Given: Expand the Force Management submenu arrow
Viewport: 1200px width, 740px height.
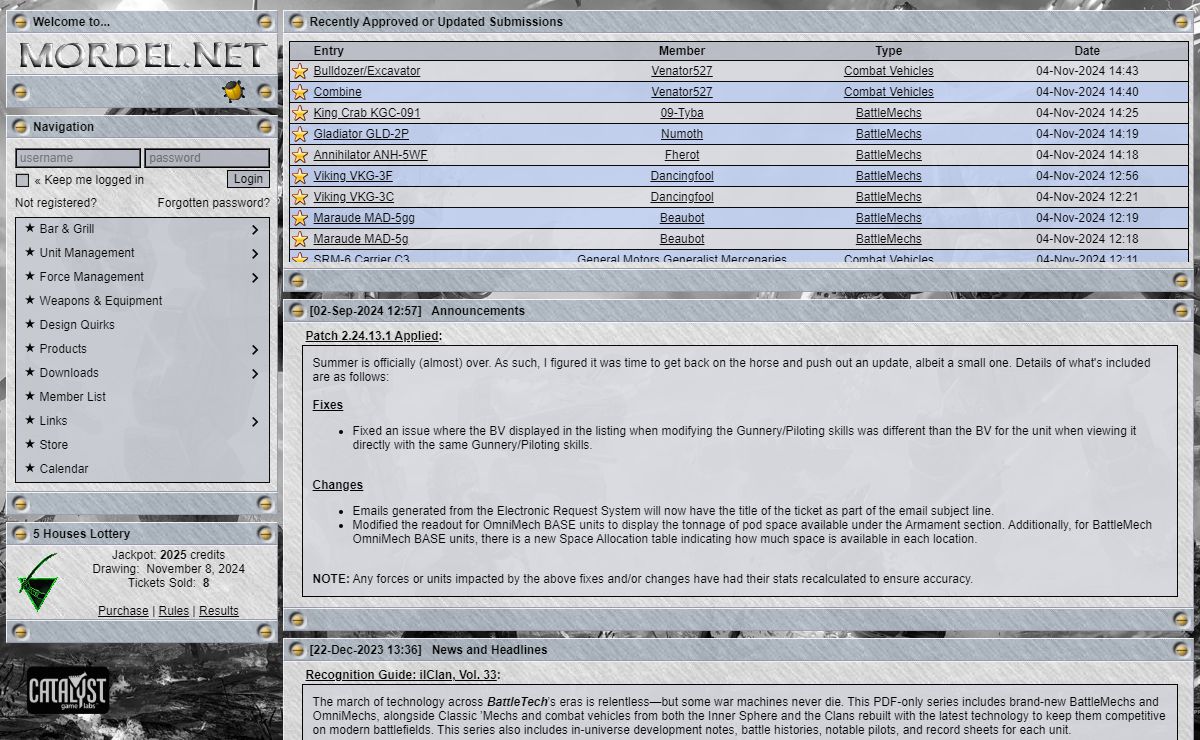Looking at the screenshot, I should (x=255, y=278).
